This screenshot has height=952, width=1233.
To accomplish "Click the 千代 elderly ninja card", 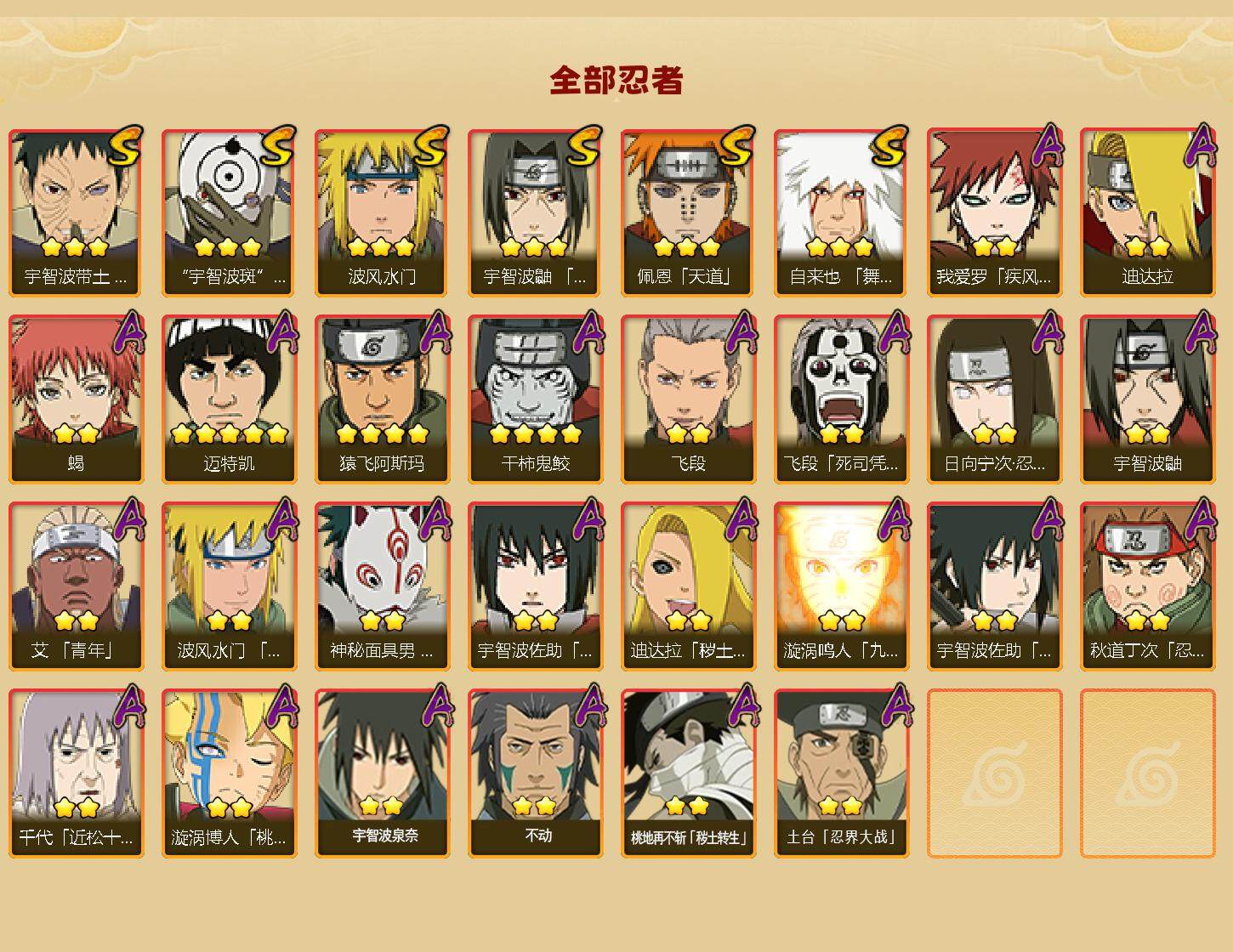I will click(77, 773).
